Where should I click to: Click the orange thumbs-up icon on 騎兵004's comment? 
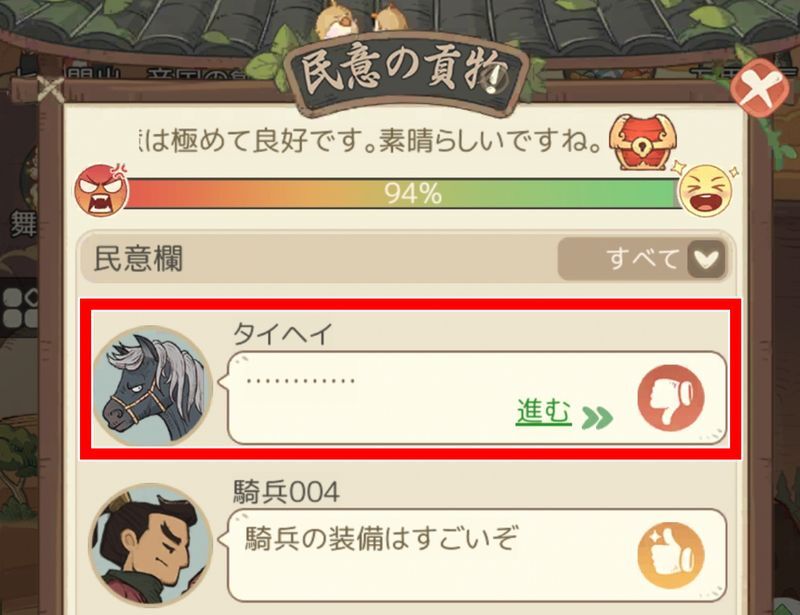(671, 555)
